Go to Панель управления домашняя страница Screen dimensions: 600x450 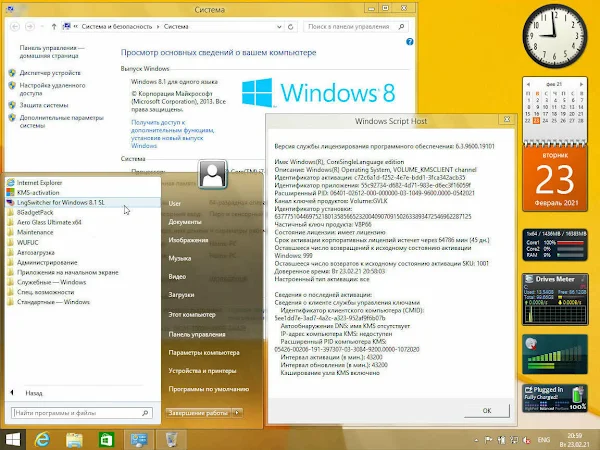[52, 52]
